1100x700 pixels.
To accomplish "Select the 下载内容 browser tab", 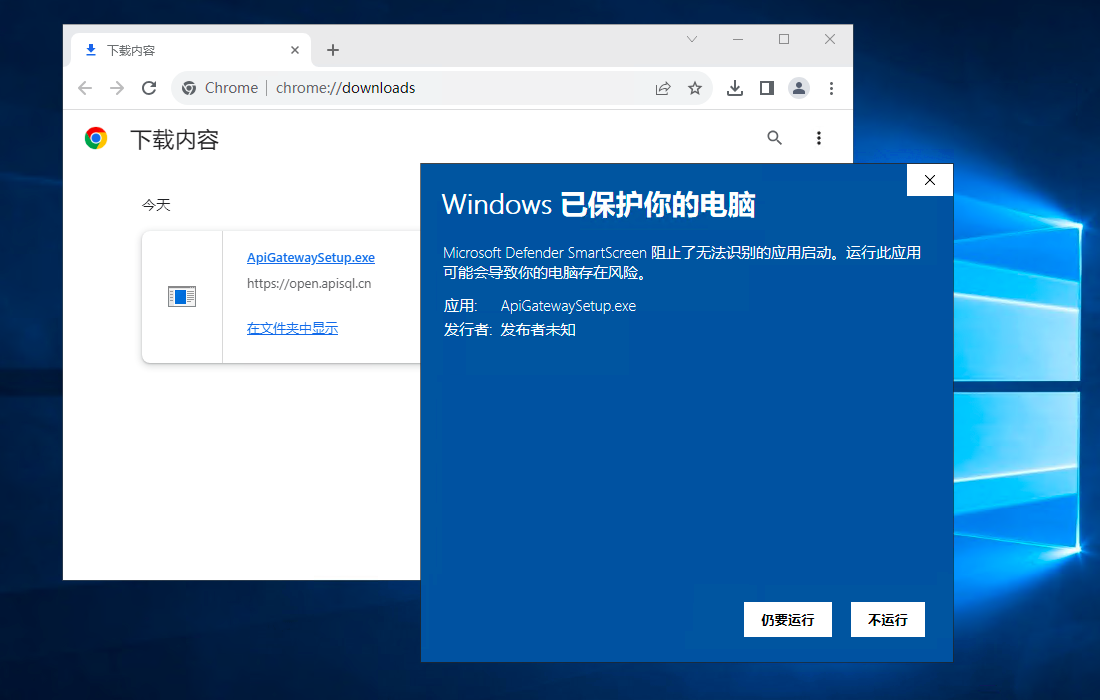I will point(180,49).
